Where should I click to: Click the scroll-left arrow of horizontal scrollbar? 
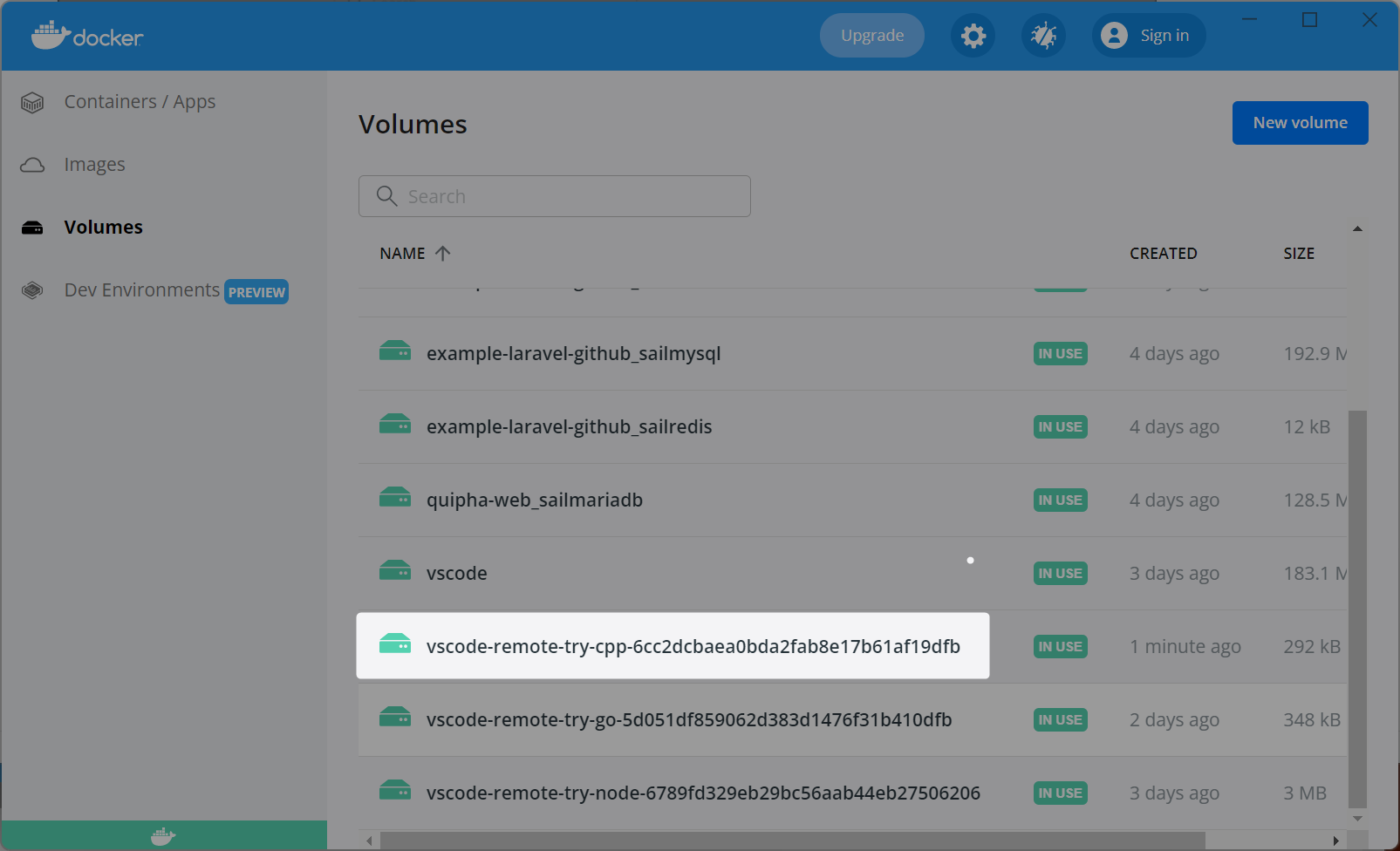pos(370,841)
